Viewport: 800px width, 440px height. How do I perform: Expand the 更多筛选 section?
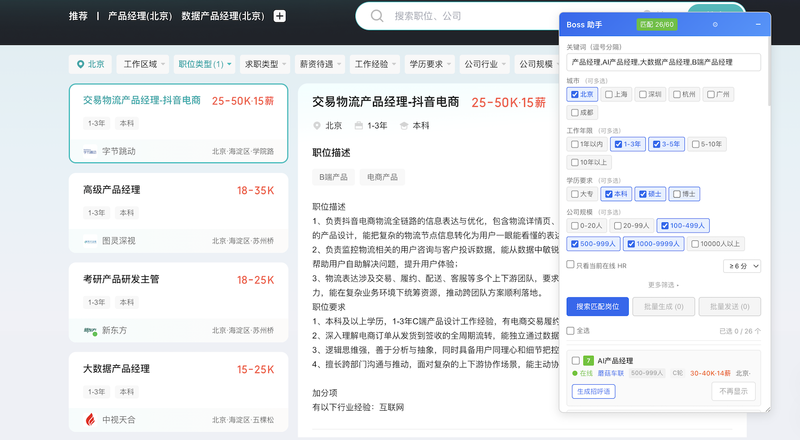coord(663,285)
